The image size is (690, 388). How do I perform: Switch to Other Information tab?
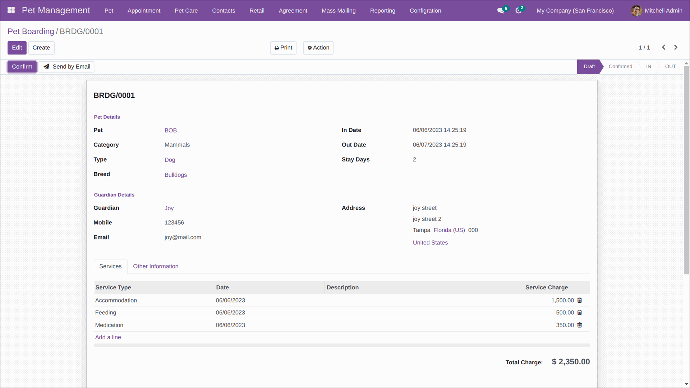(x=155, y=266)
